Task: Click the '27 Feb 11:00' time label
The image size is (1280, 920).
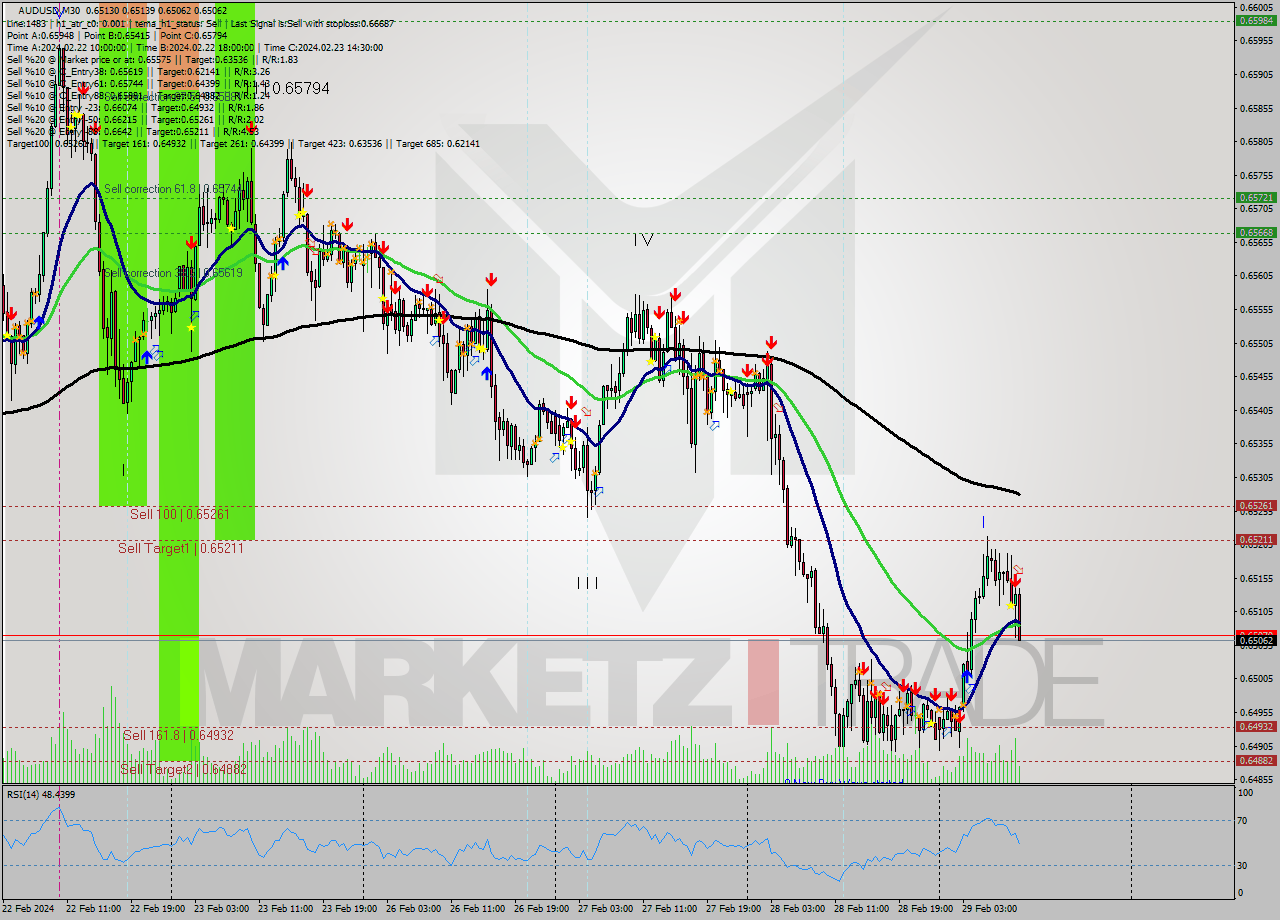Action: click(670, 909)
